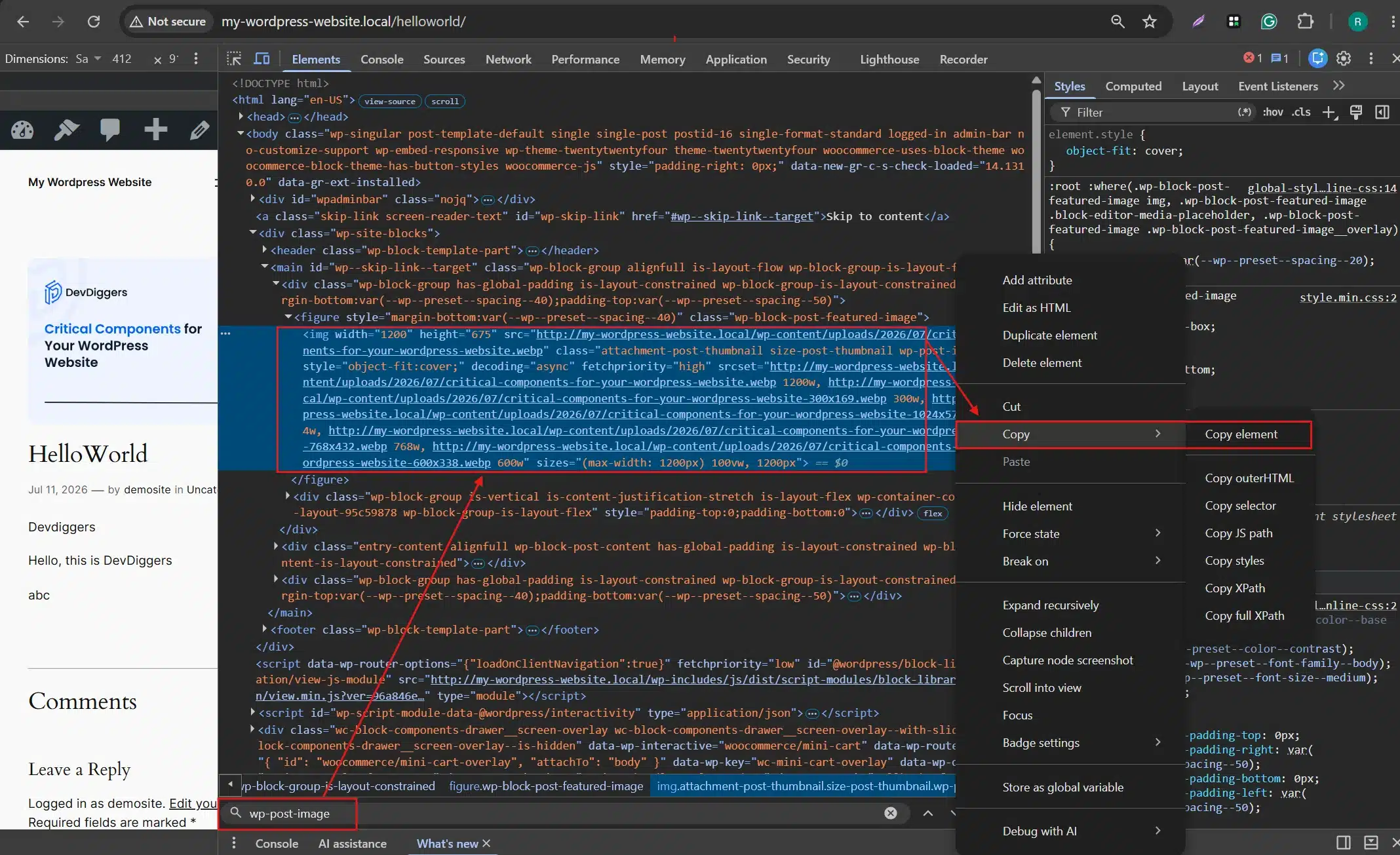
Task: Open the style.min.css:2 source link
Action: [1348, 297]
